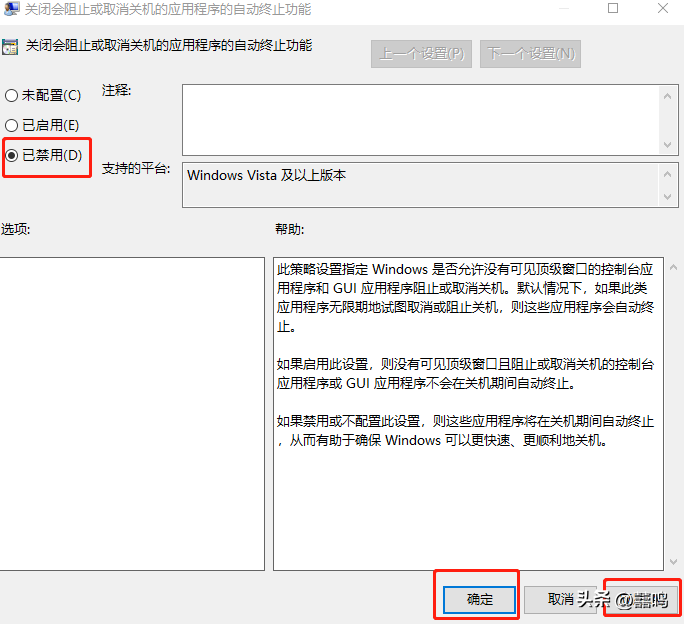Click the policy setting icon beside the heading
Viewport: 684px width, 624px height.
coord(9,46)
